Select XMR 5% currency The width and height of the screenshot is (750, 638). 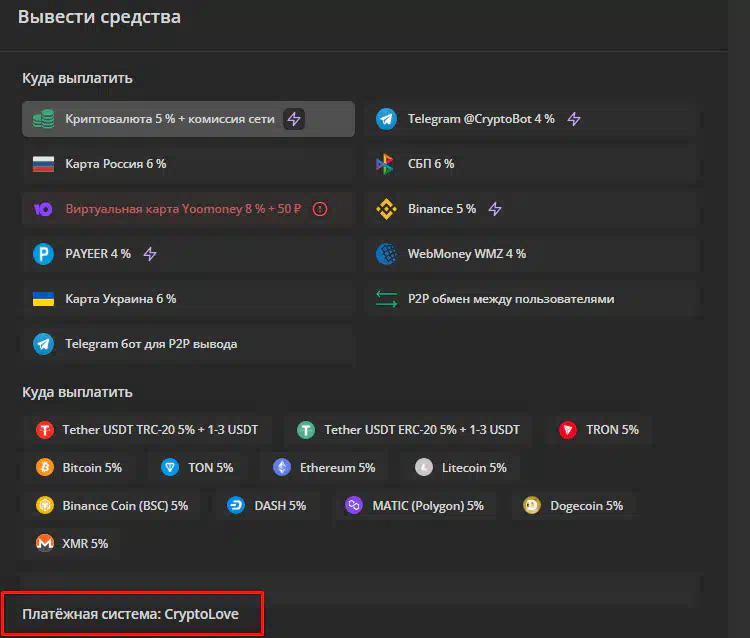[x=72, y=543]
